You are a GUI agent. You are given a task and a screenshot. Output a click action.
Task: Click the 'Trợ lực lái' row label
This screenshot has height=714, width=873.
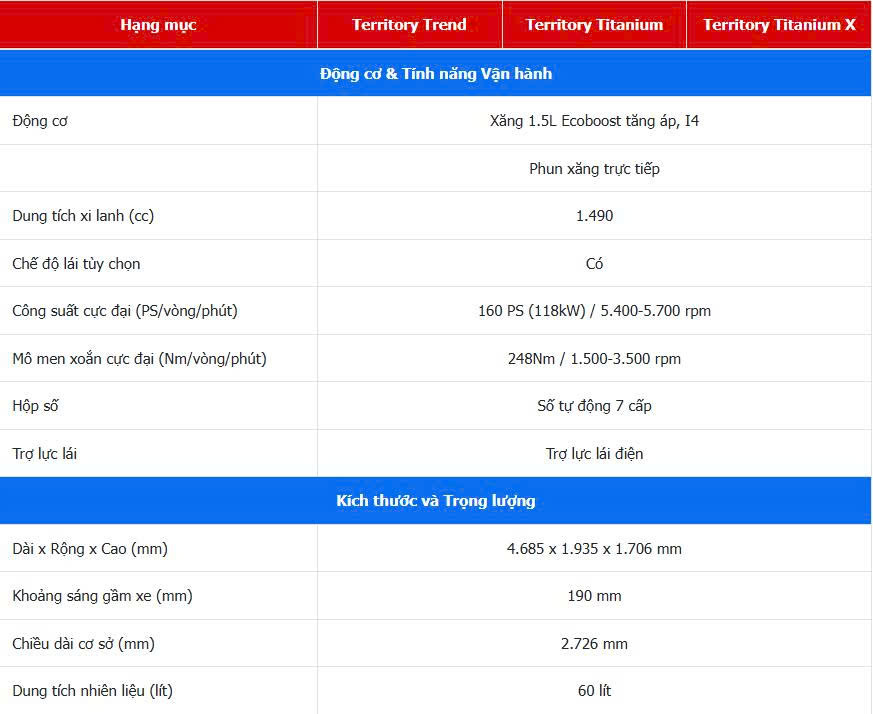click(x=45, y=453)
